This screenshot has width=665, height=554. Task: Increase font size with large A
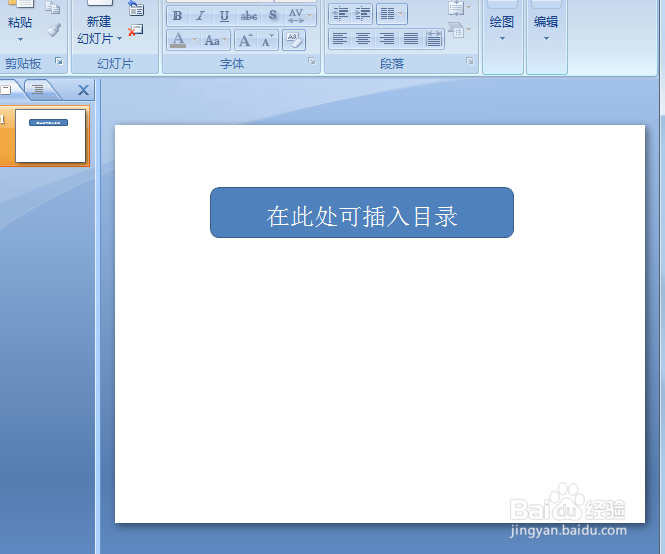coord(246,40)
